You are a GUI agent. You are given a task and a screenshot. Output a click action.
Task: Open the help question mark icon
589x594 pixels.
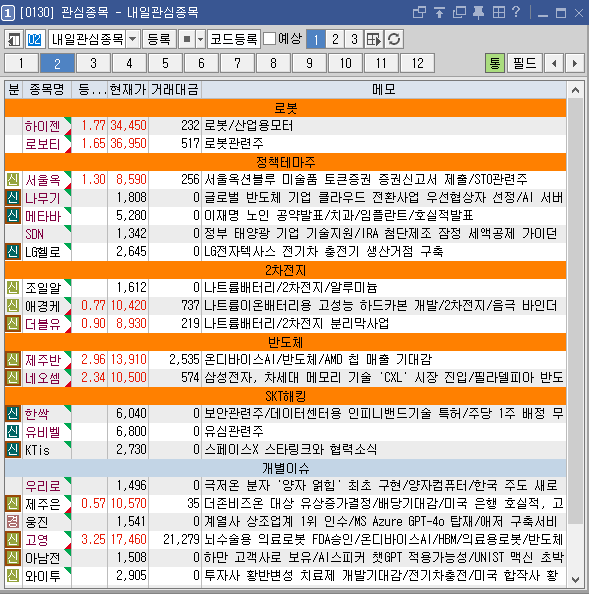tap(516, 12)
